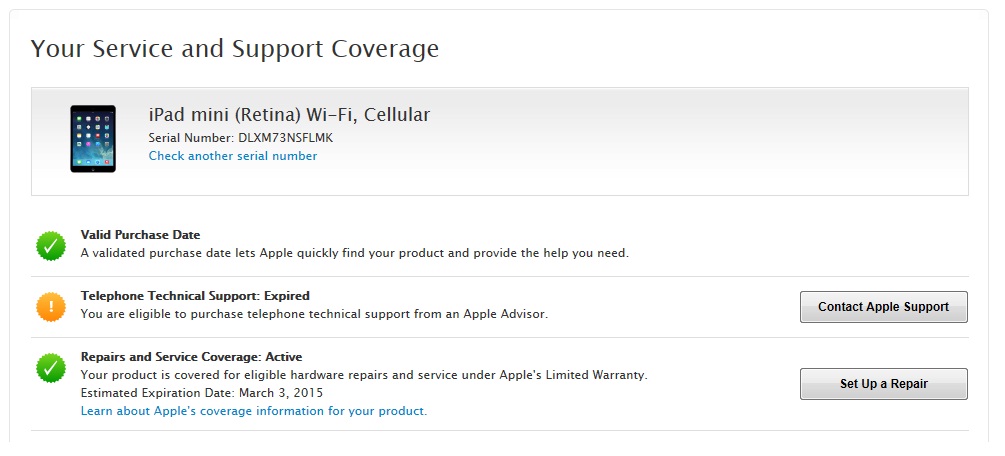Click the Limited Warranty hardware repairs description
This screenshot has height=456, width=1005.
tap(364, 375)
